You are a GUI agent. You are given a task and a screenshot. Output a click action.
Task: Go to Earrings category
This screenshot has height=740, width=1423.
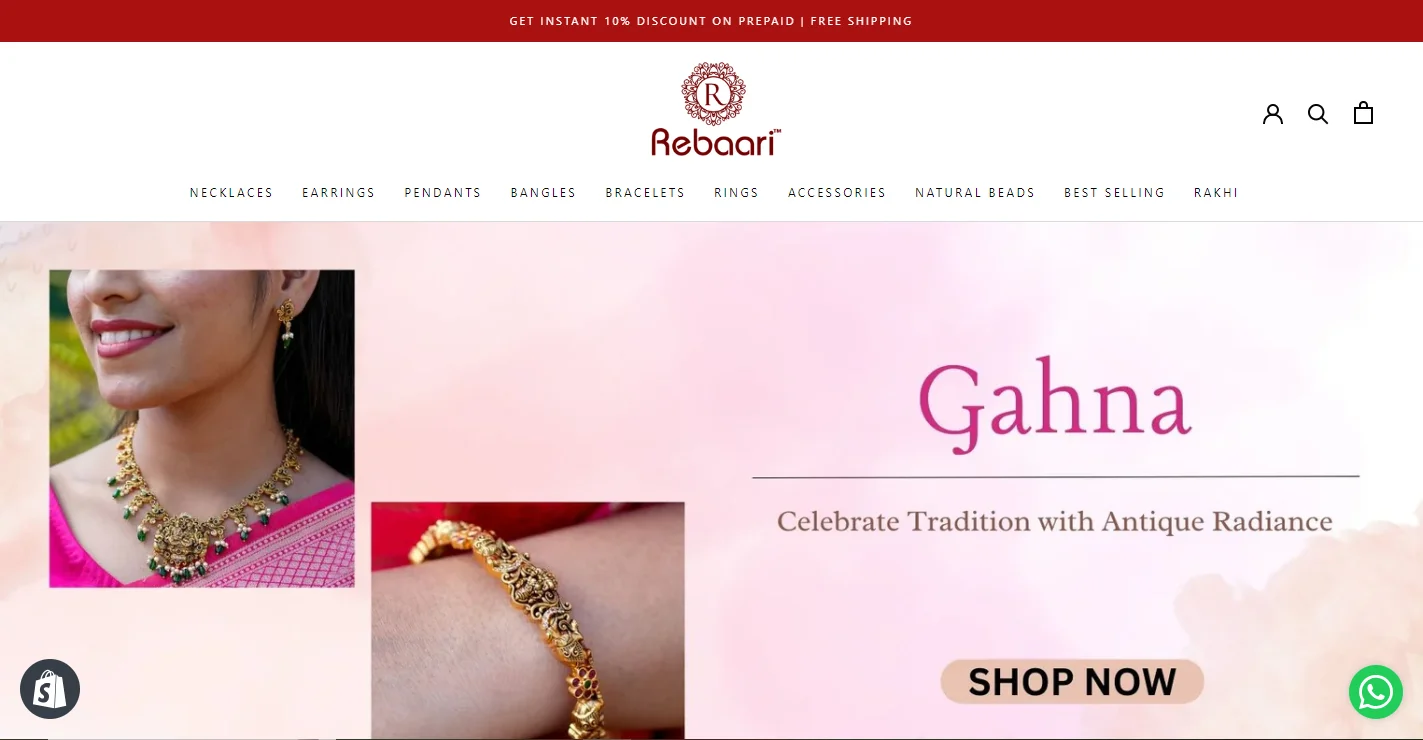[339, 193]
